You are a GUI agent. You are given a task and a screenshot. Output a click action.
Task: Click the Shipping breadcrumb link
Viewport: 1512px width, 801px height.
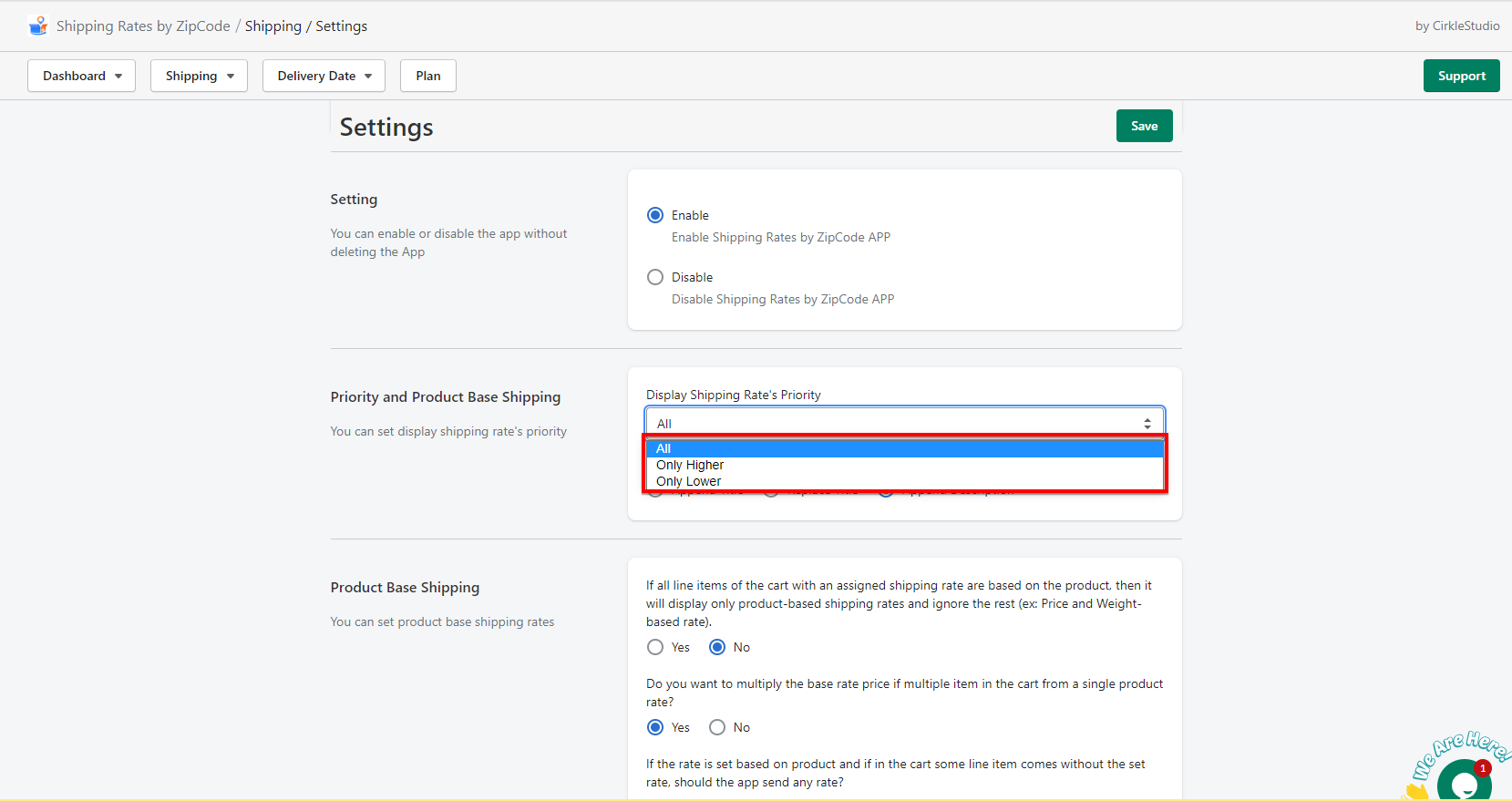pyautogui.click(x=273, y=26)
